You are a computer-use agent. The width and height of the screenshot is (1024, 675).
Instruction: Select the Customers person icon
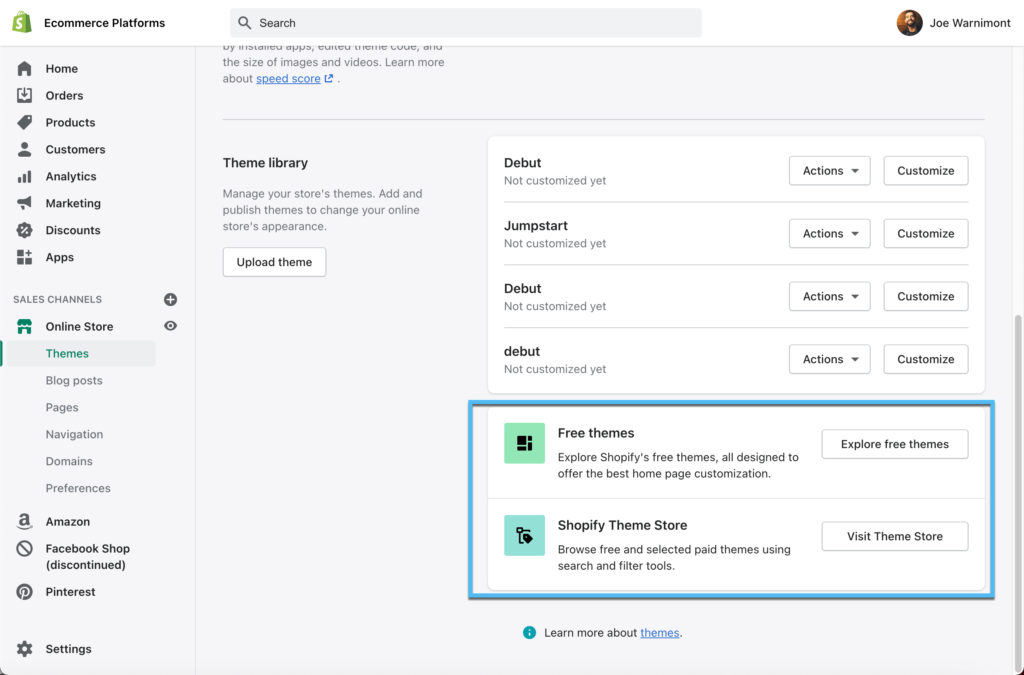pos(24,149)
